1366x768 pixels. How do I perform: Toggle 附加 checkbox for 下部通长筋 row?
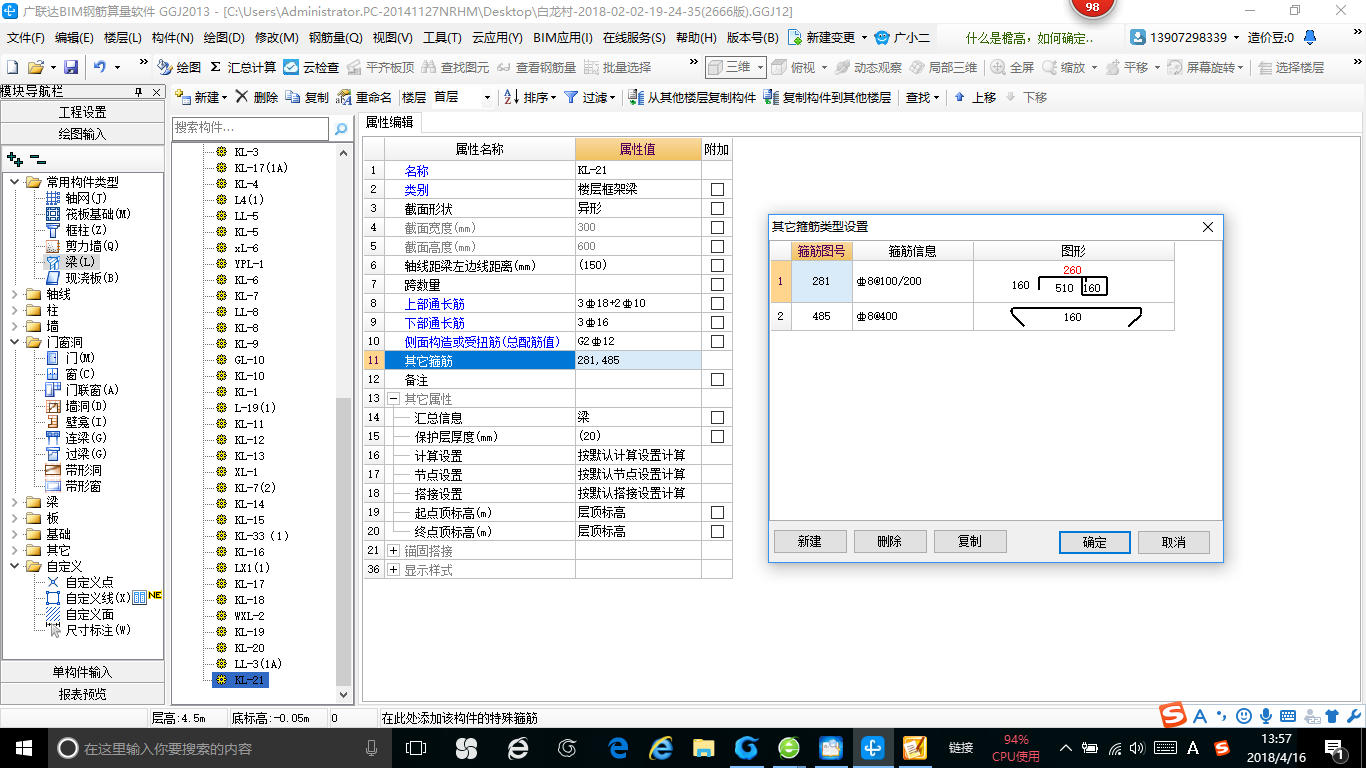tap(717, 322)
